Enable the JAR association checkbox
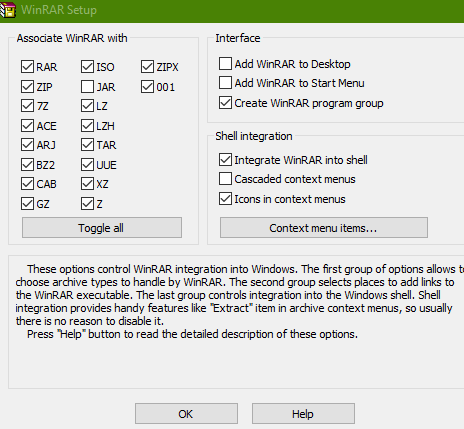The width and height of the screenshot is (464, 429). click(87, 87)
